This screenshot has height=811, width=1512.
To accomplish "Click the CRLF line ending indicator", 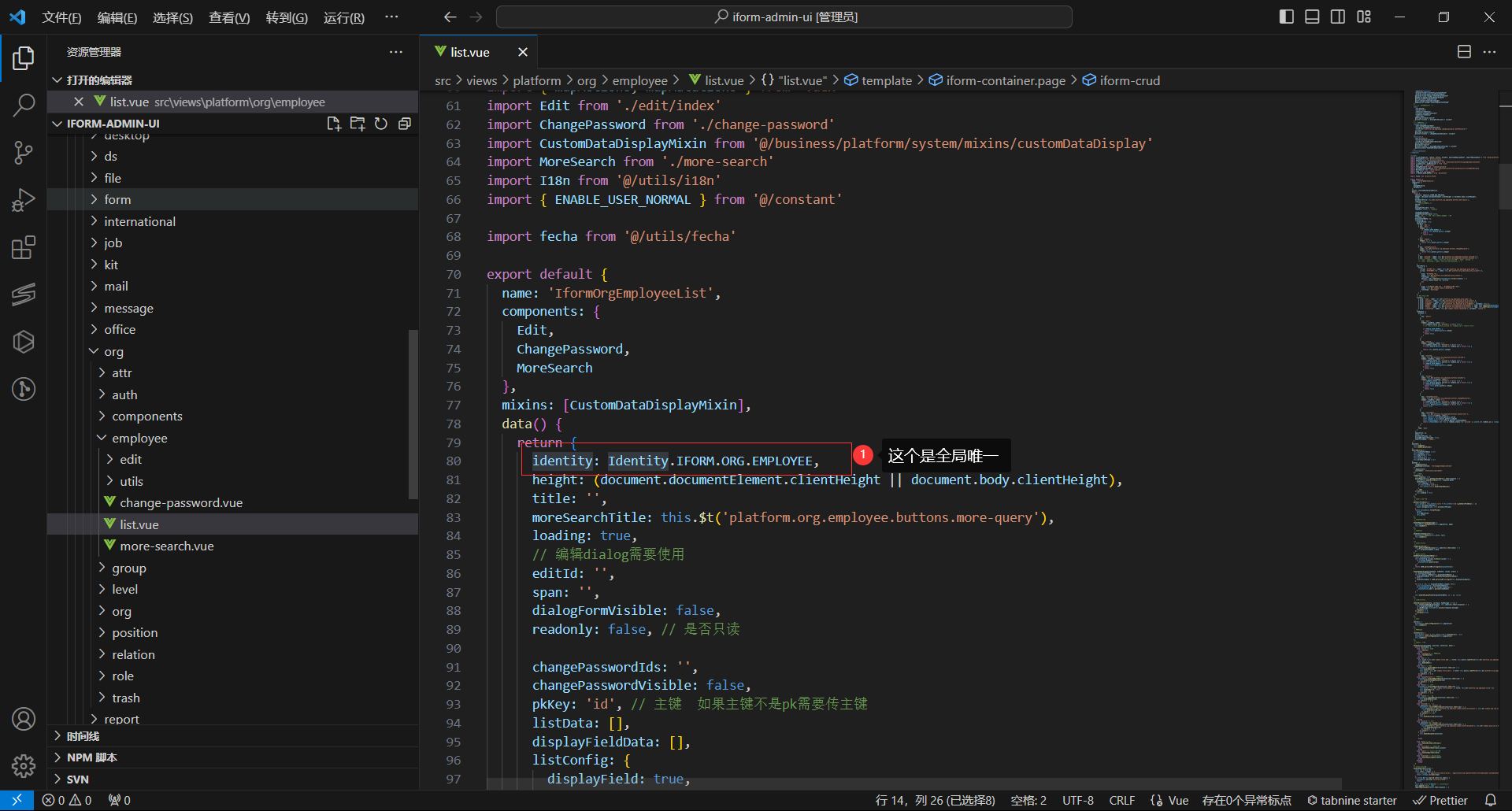I will pos(1121,800).
